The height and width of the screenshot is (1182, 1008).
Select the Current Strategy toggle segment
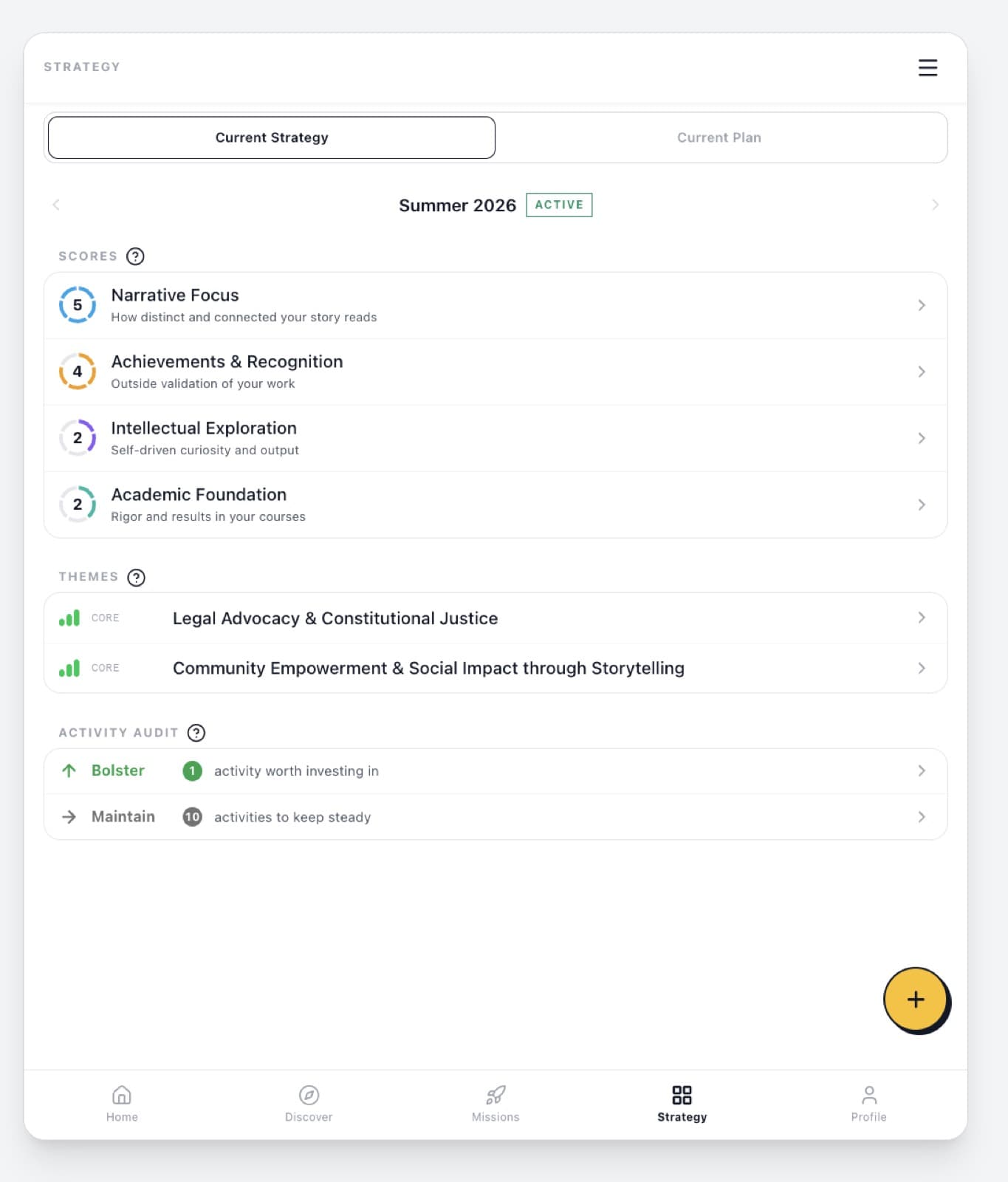tap(272, 137)
